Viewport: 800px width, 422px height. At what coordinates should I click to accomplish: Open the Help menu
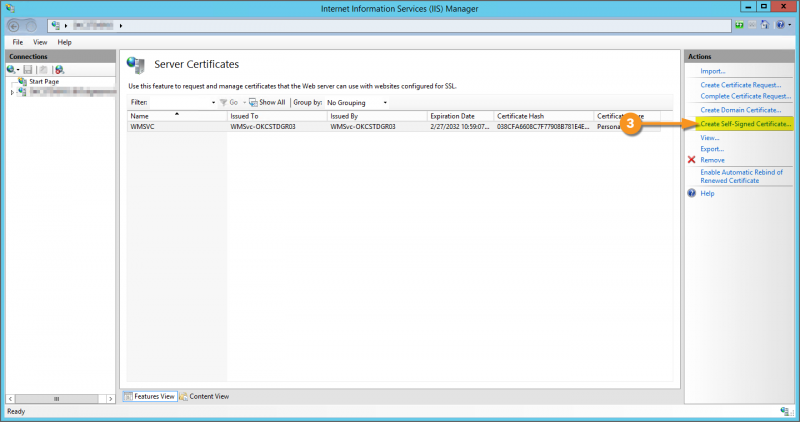pos(64,42)
